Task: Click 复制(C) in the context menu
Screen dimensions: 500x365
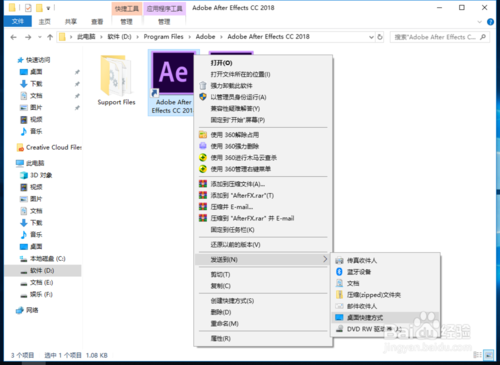Action: click(x=263, y=286)
